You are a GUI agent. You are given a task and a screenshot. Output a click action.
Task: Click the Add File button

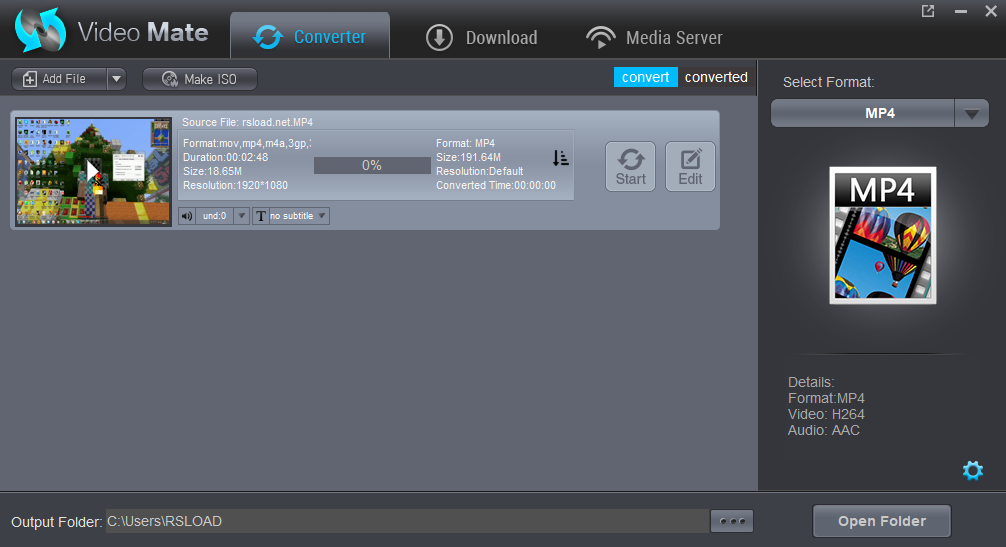tap(59, 79)
